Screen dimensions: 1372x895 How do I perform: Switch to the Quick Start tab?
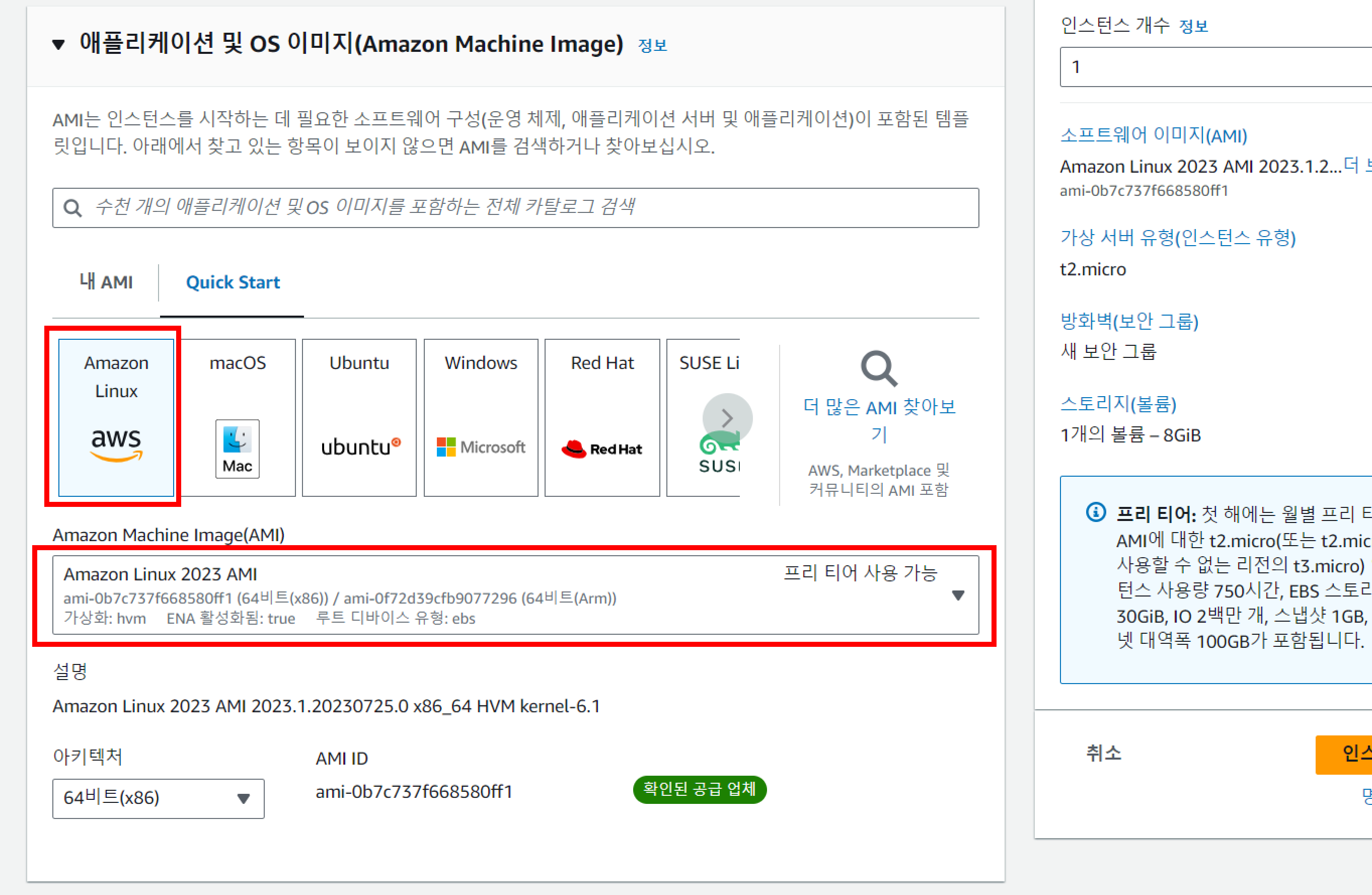coord(233,282)
